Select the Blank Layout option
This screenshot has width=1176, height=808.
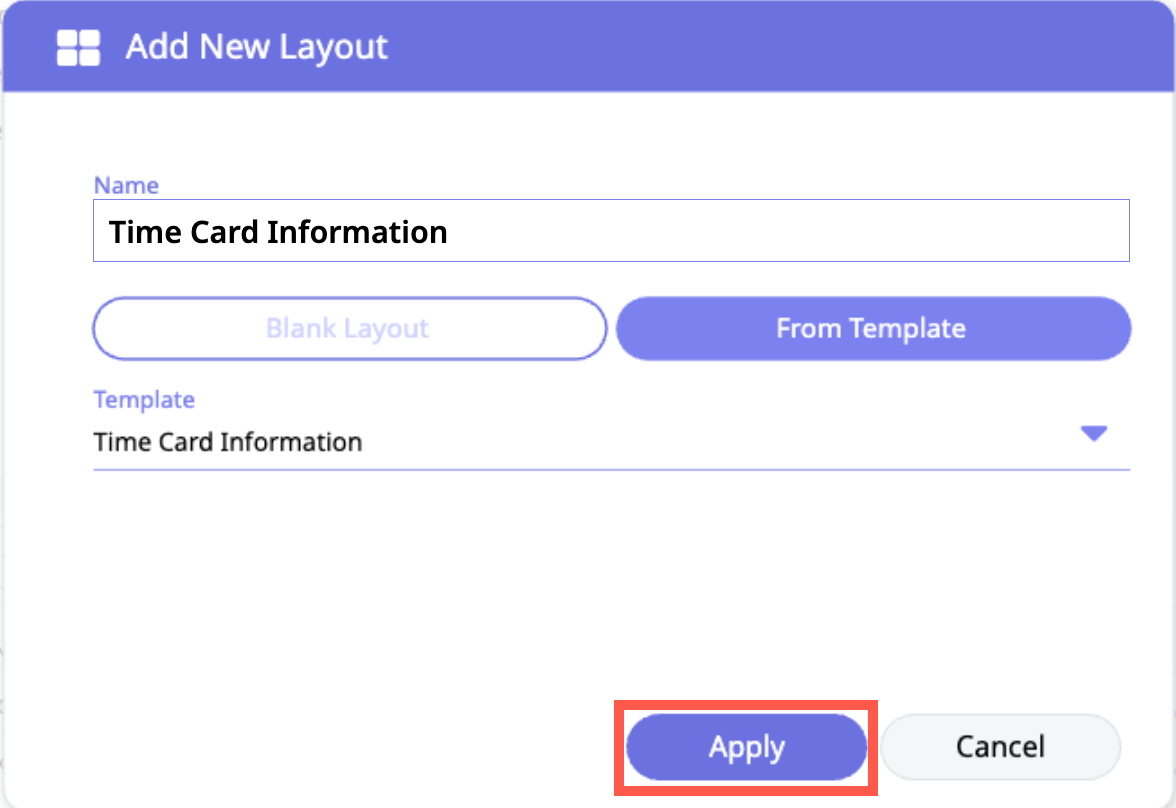(349, 328)
